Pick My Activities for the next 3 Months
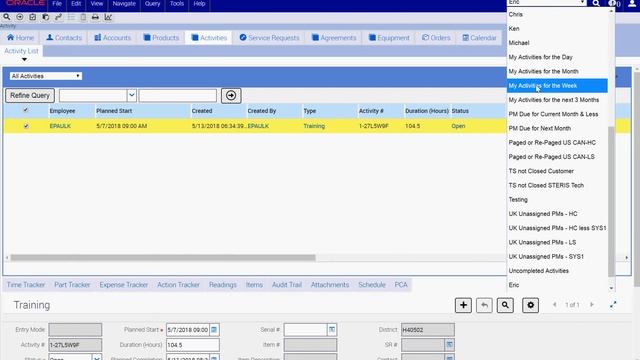Viewport: 640px width, 360px height. [x=553, y=100]
